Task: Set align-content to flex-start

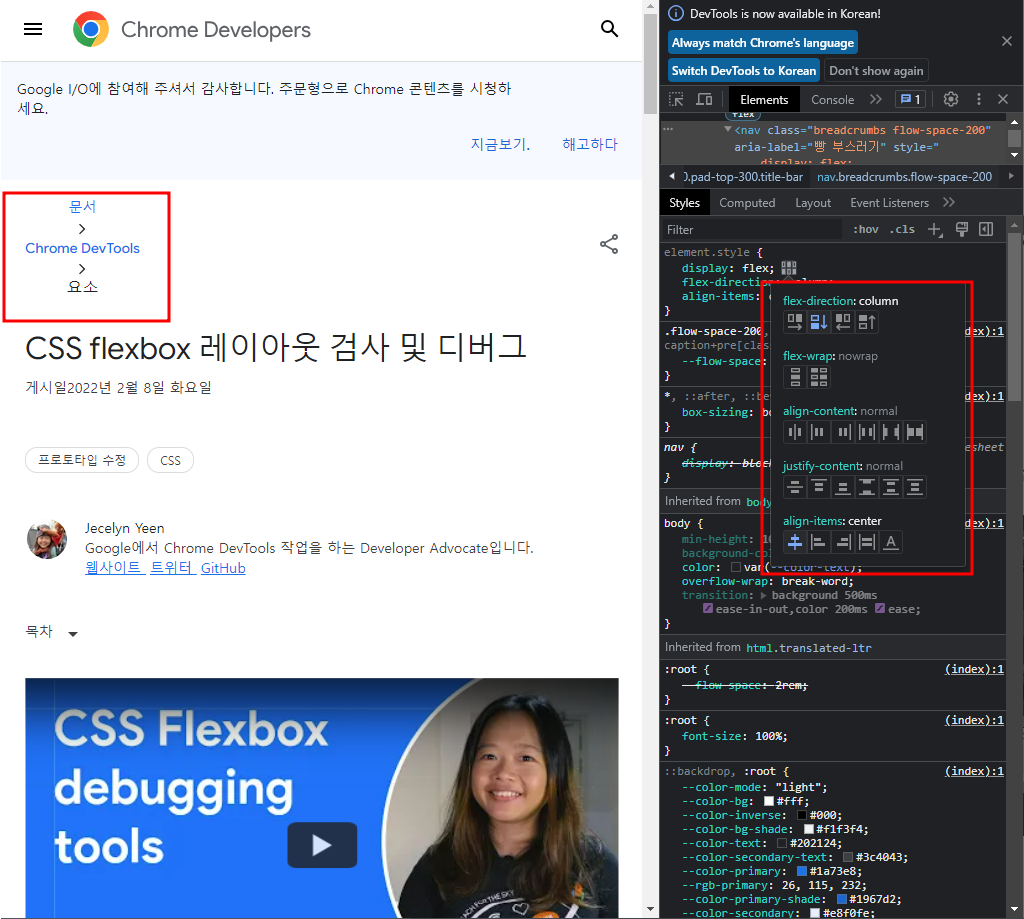Action: [819, 432]
